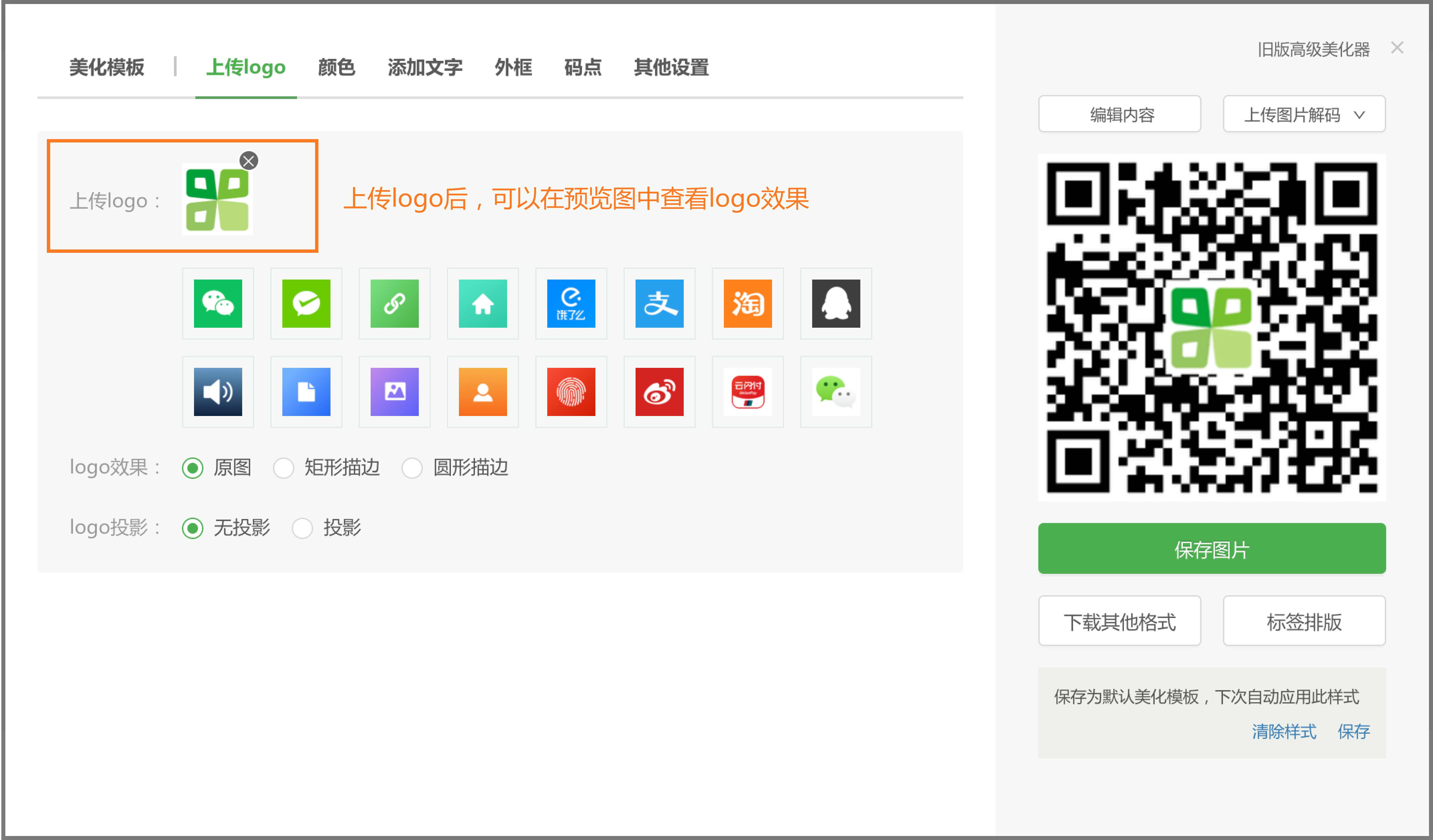Select the UnionPay 云闪付 logo
Viewport: 1433px width, 840px height.
[x=748, y=392]
